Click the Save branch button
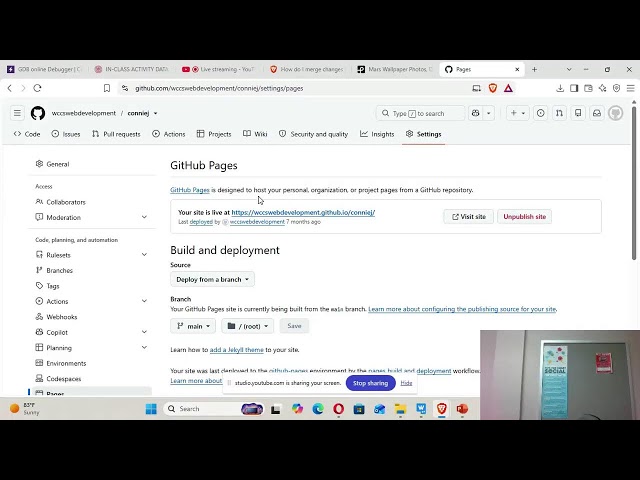Image resolution: width=640 pixels, height=480 pixels. click(294, 326)
